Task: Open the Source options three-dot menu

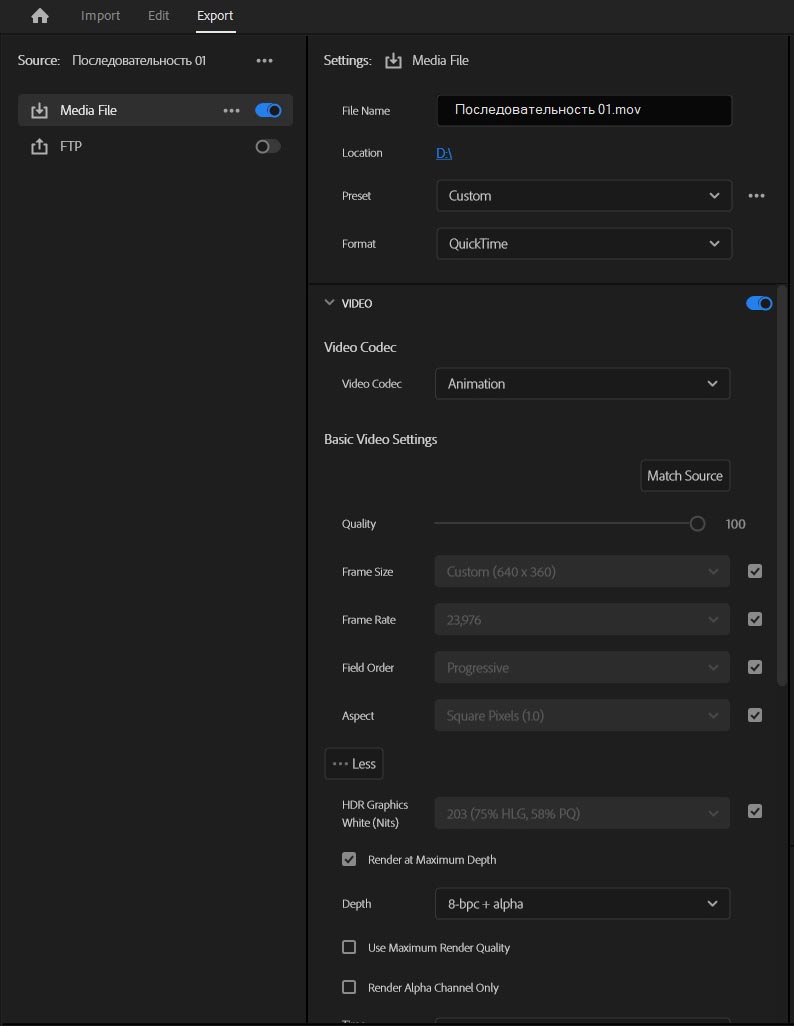Action: point(264,61)
